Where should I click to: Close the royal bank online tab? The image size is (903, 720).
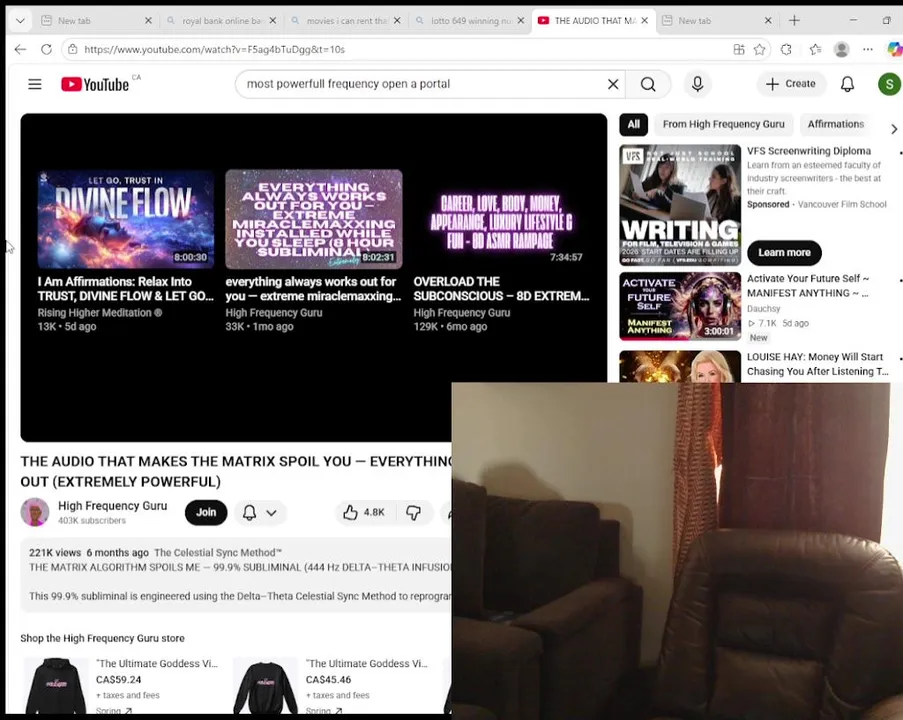pos(272,21)
